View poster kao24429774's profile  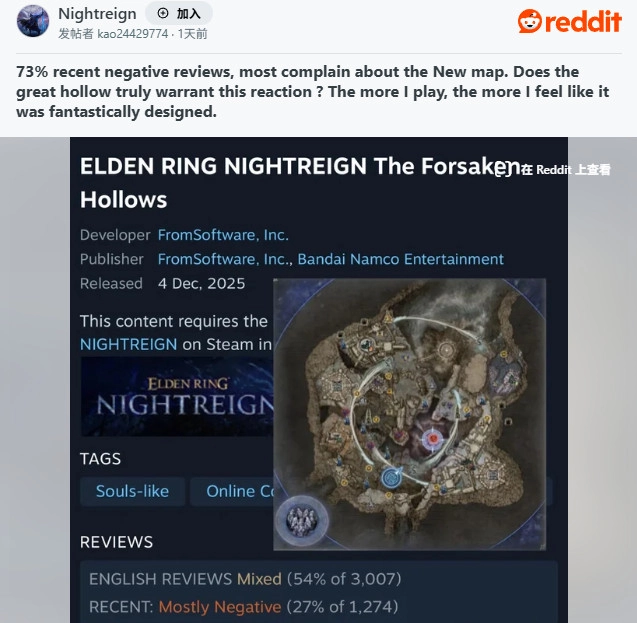(132, 34)
